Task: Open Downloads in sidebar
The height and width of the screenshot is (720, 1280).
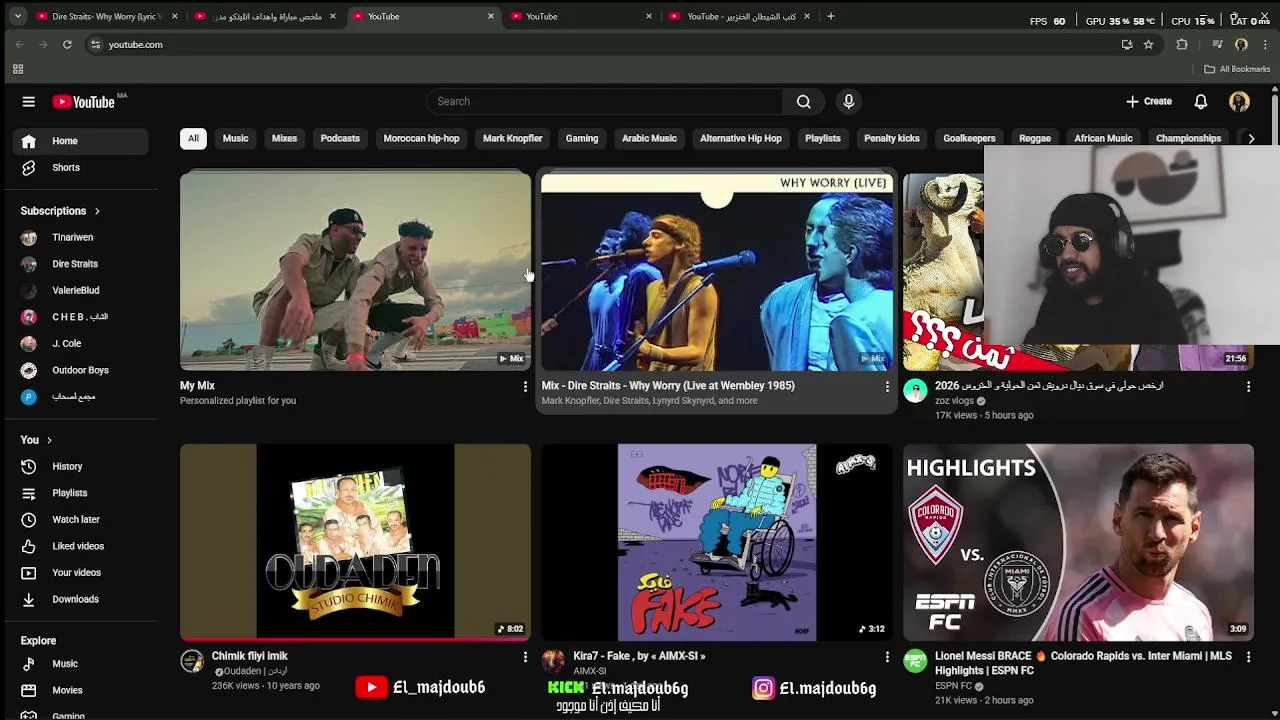Action: point(80,599)
